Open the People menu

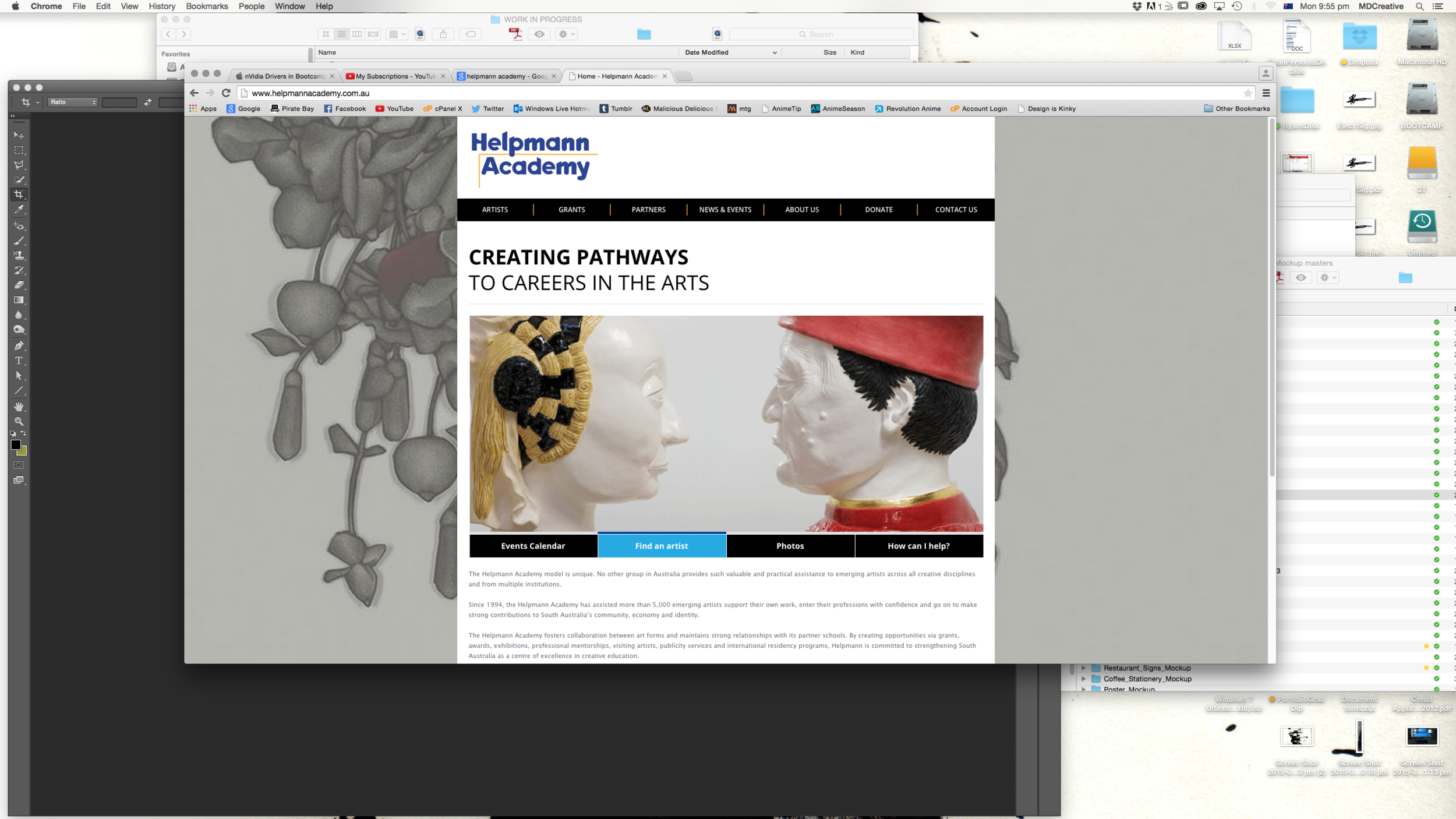[x=252, y=6]
